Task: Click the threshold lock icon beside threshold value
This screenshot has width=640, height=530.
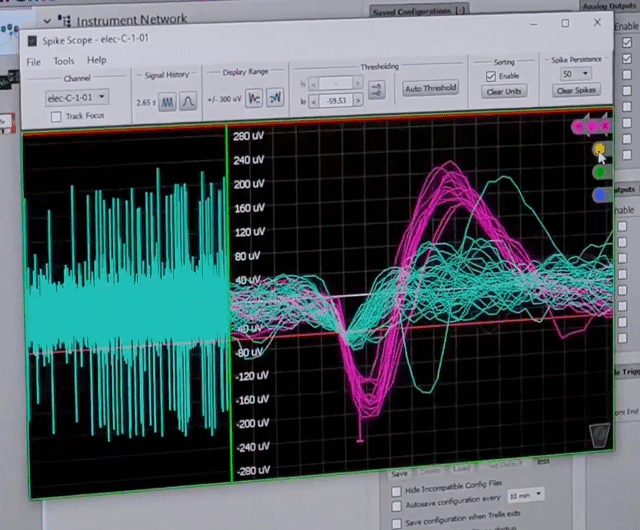Action: coord(376,90)
